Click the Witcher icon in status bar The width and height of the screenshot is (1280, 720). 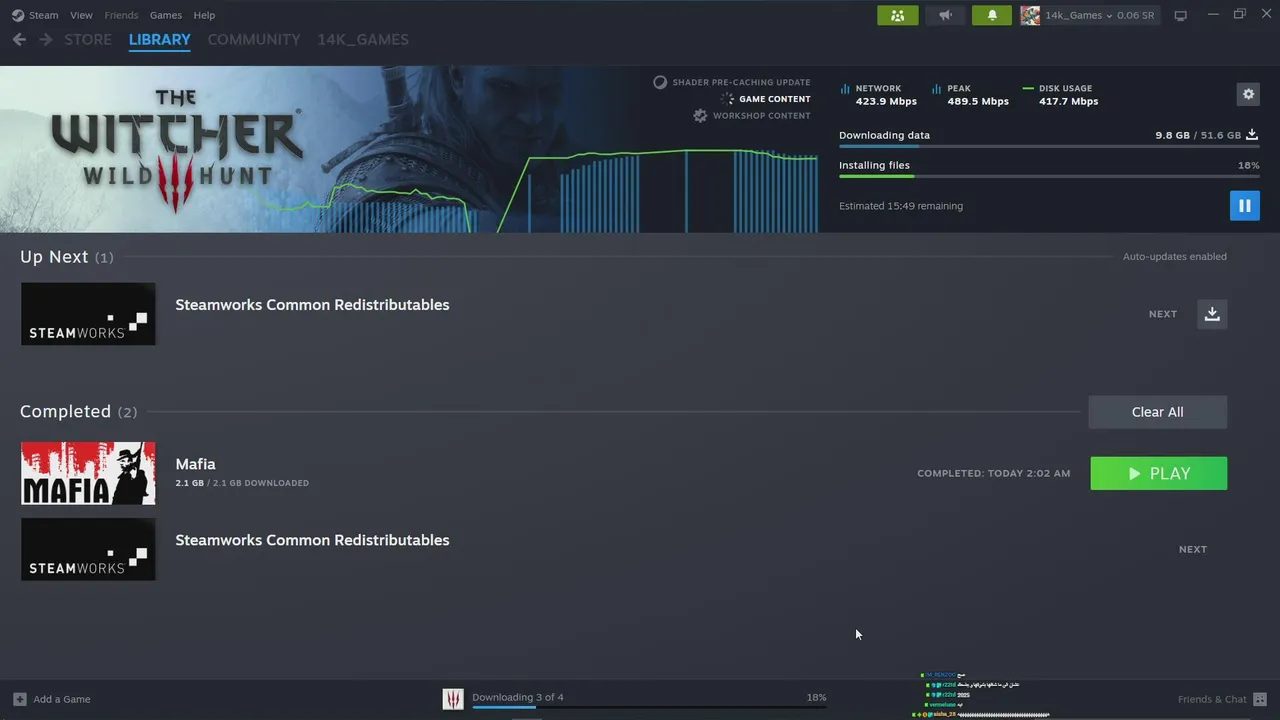[453, 699]
